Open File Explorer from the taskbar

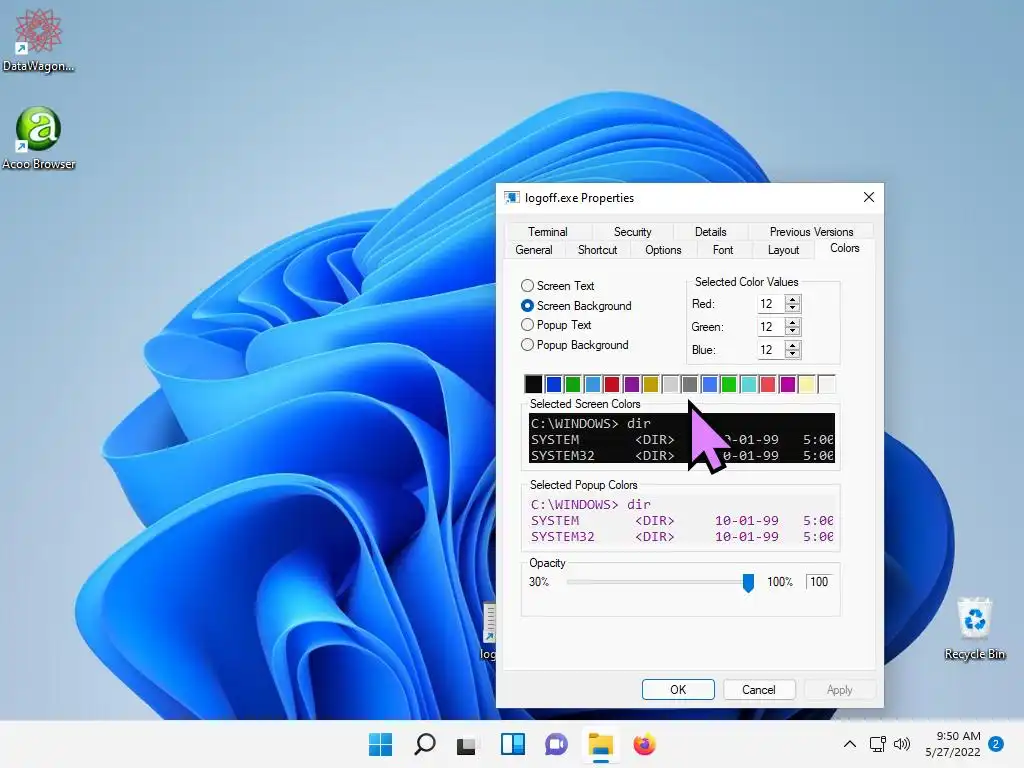point(600,744)
